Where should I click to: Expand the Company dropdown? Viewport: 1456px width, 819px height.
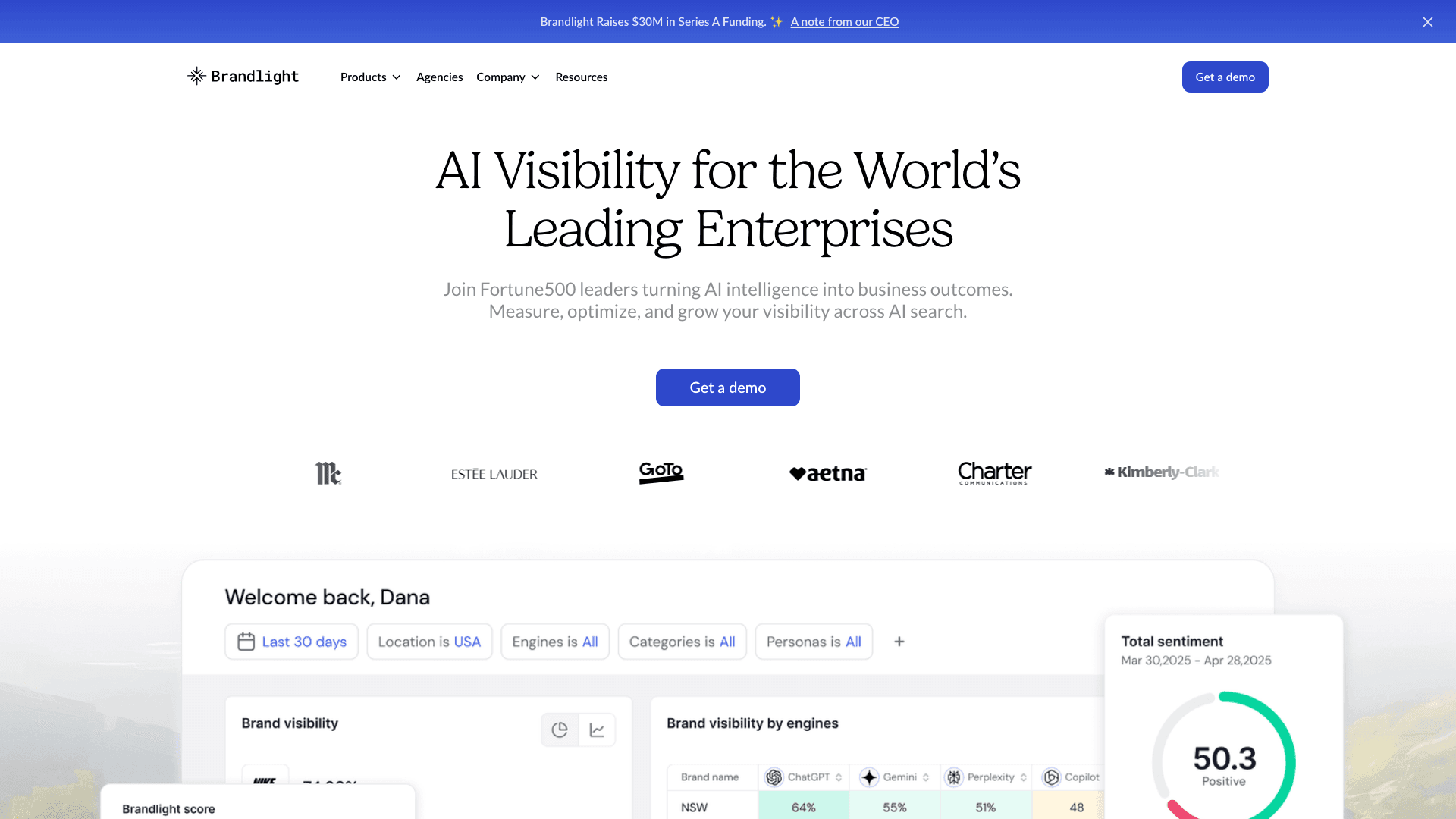pyautogui.click(x=508, y=77)
